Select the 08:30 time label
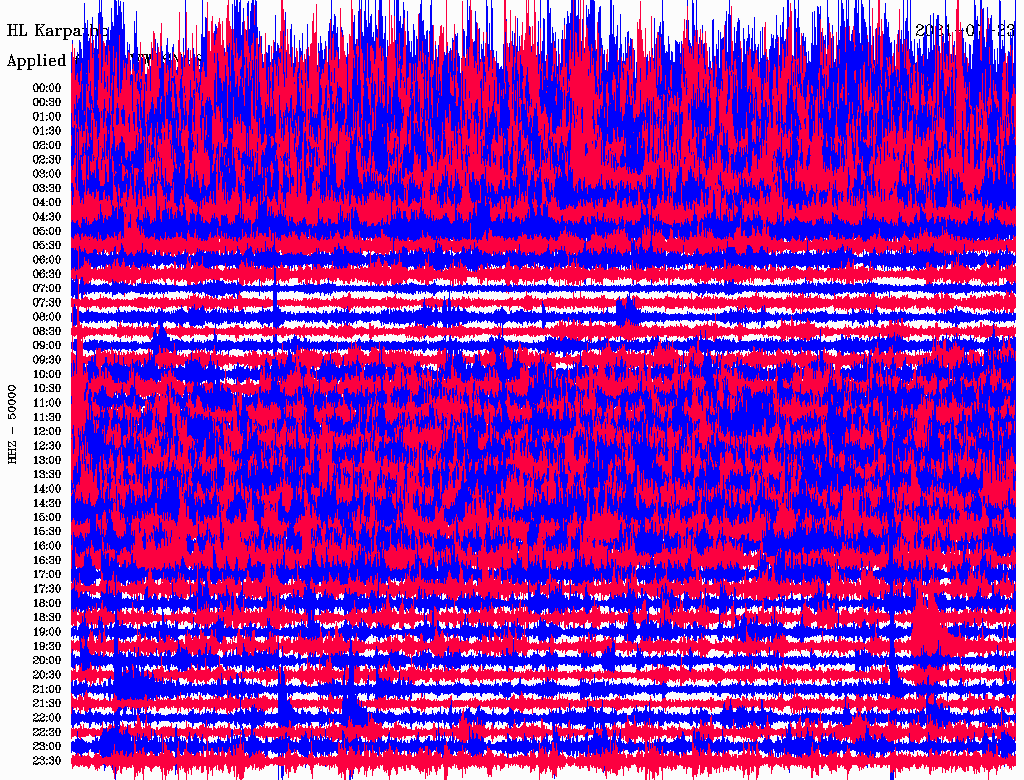The image size is (1024, 780). coord(47,332)
